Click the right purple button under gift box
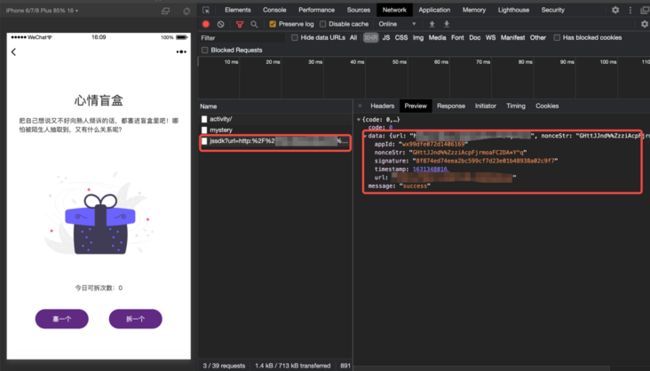The image size is (650, 371). pyautogui.click(x=136, y=319)
